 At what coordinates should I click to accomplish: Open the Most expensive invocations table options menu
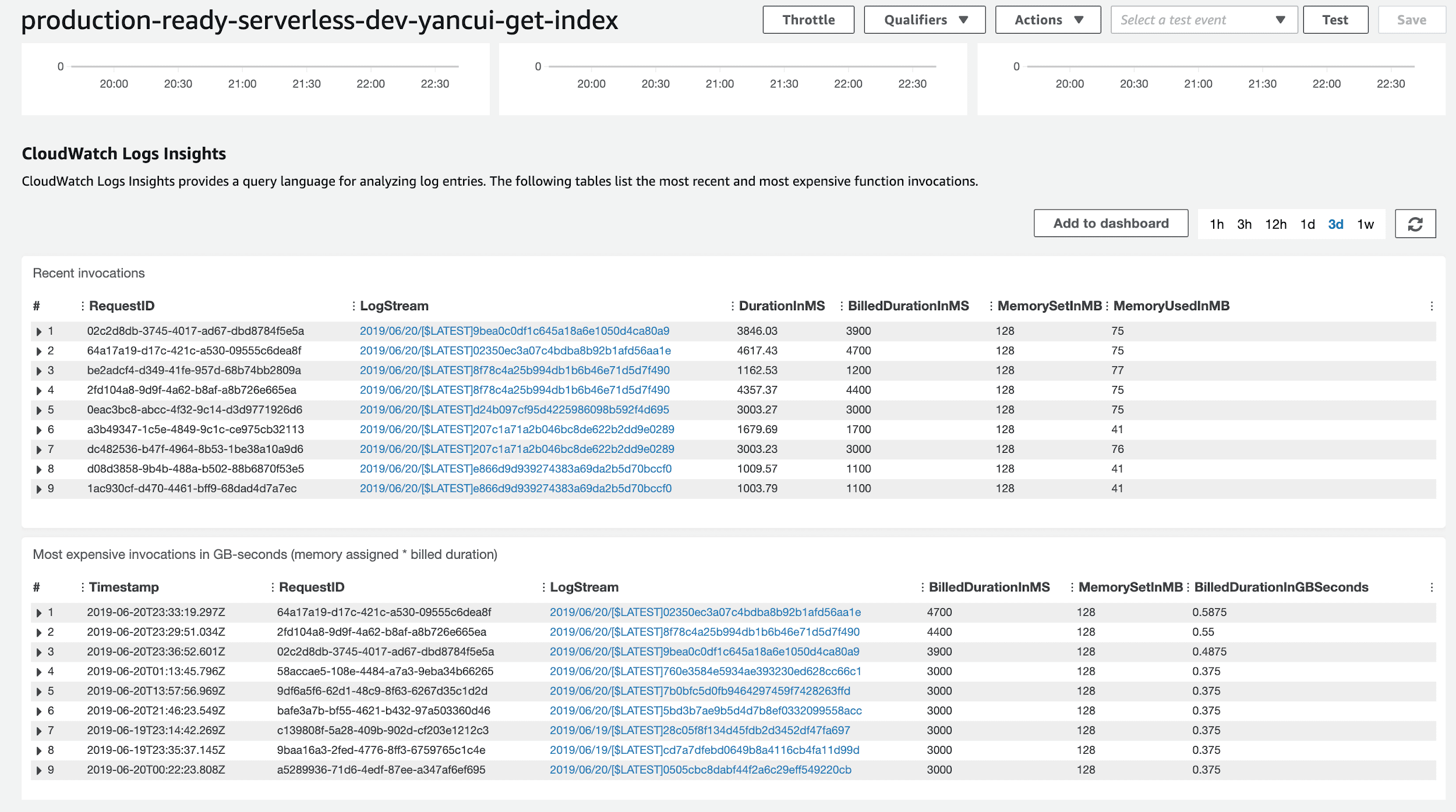[1432, 587]
